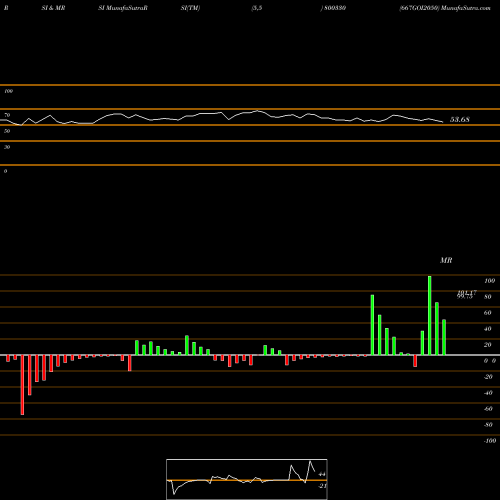The width and height of the screenshot is (500, 500).
Task: Click the value -21 in mini chart
Action: coord(322,486)
